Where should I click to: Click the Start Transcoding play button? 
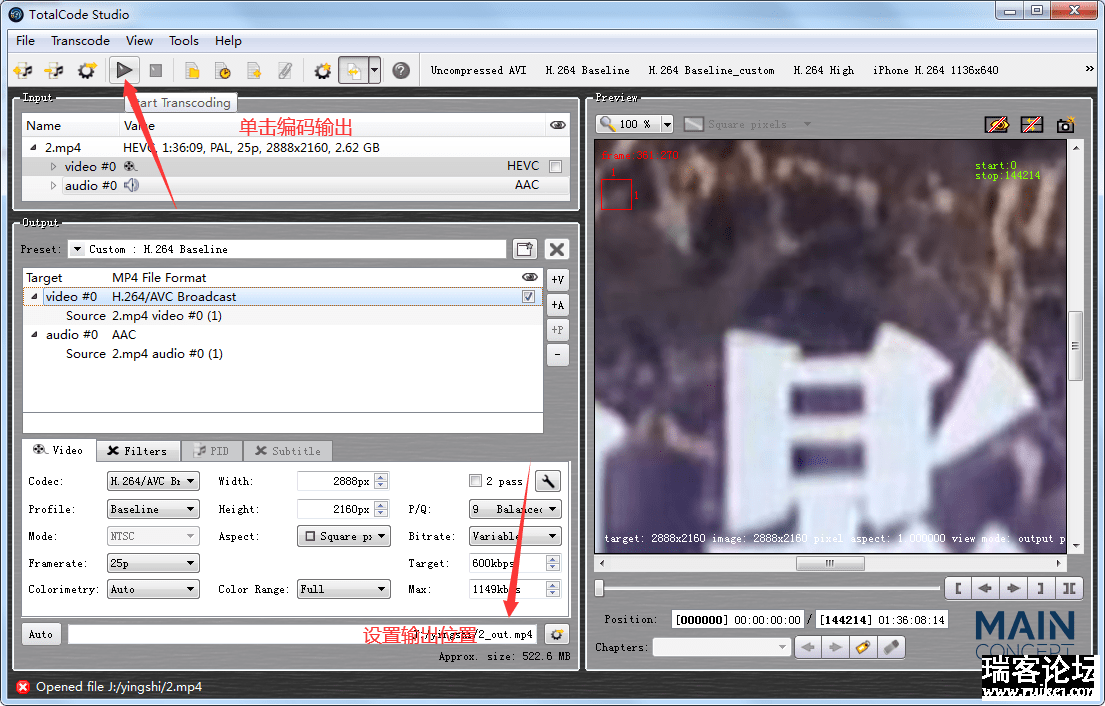pos(124,70)
